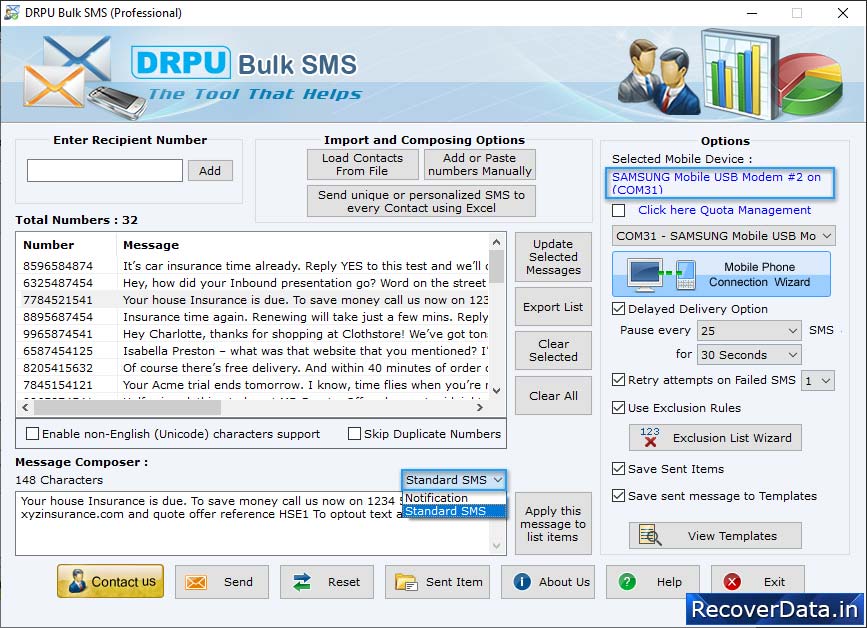This screenshot has height=628, width=867.
Task: Click the list scroll-right arrow
Action: pos(480,407)
